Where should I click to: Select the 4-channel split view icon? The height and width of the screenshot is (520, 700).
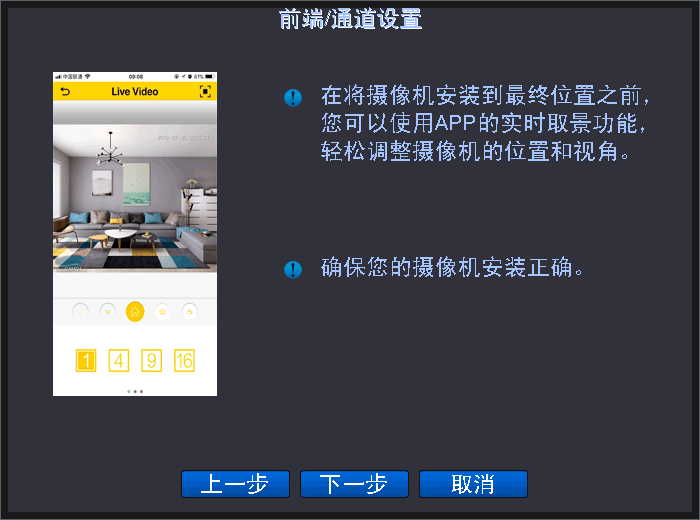(x=119, y=360)
